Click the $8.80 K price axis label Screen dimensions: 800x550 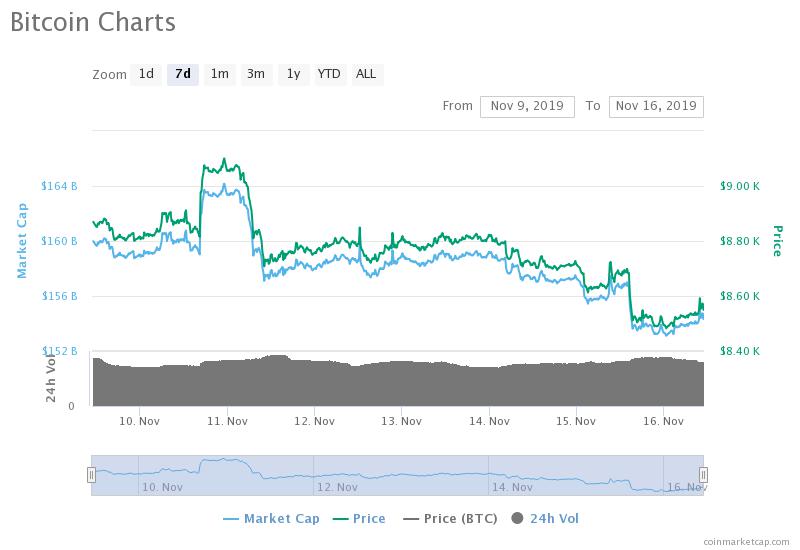point(740,241)
